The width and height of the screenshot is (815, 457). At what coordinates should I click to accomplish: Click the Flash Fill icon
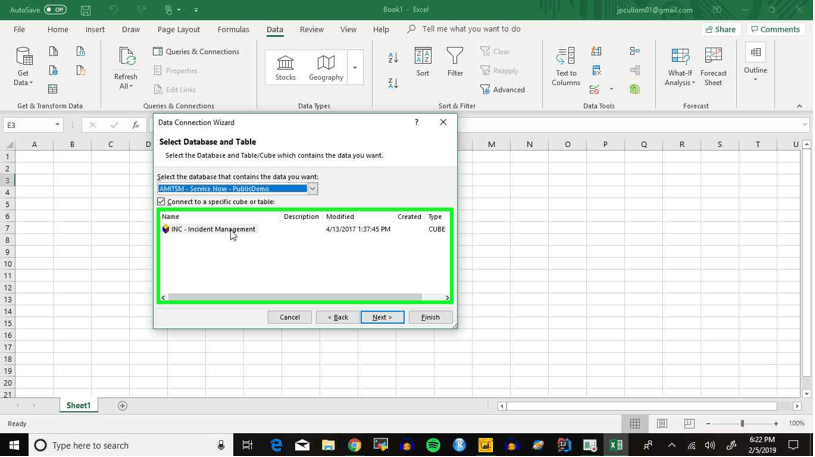pyautogui.click(x=596, y=51)
